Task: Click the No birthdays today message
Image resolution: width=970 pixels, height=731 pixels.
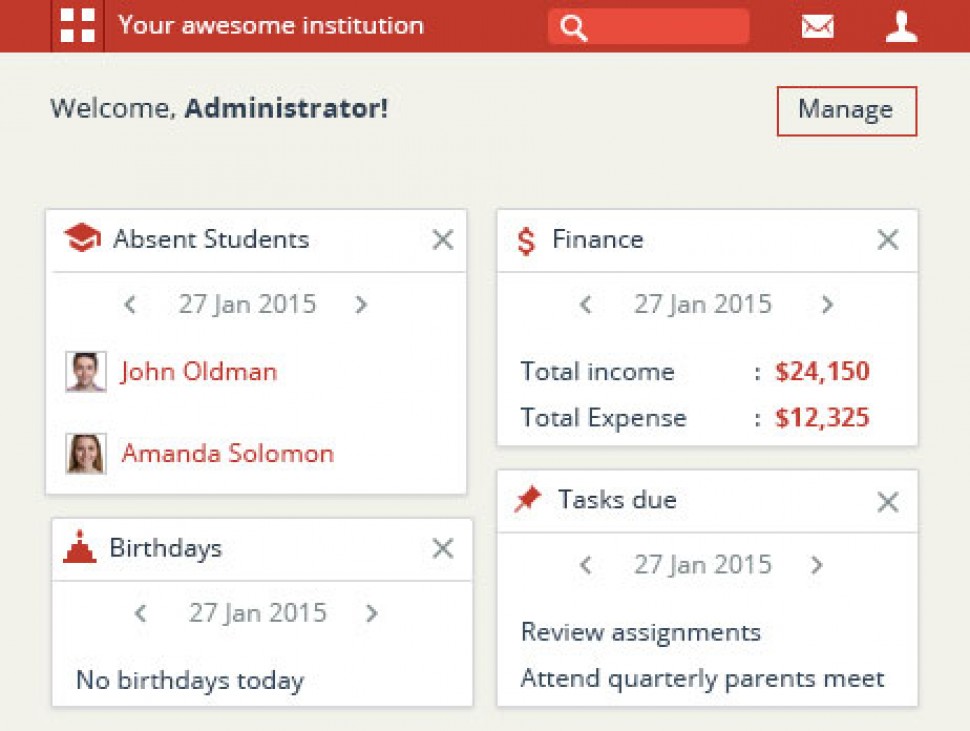Action: click(191, 680)
